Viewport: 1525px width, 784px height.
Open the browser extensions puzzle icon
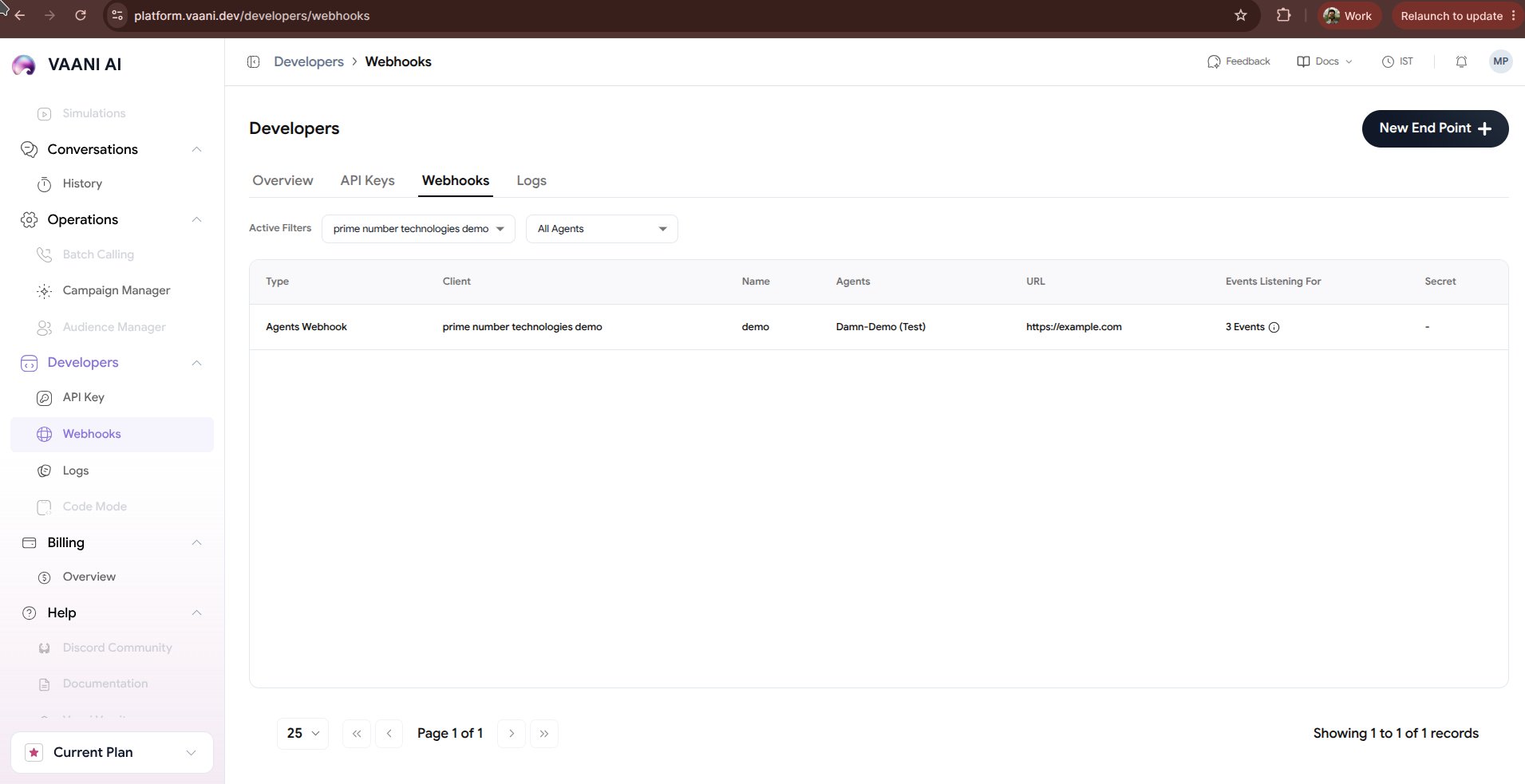pos(1283,15)
